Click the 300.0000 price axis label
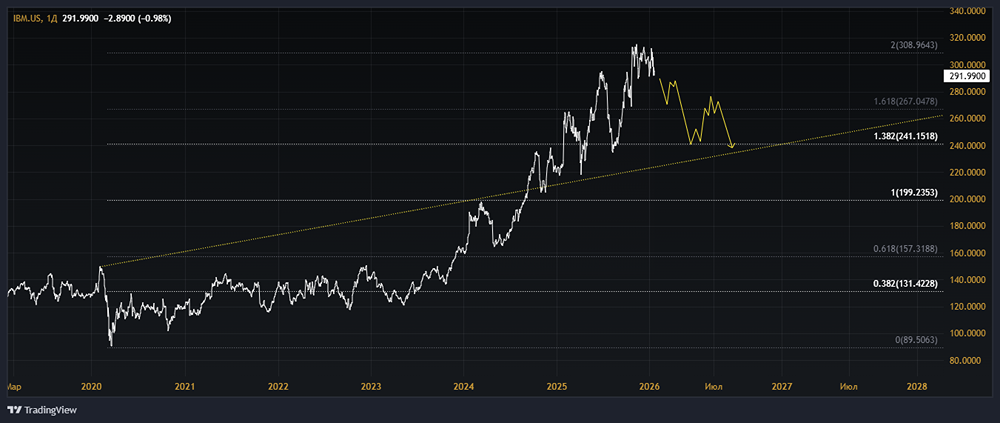Image resolution: width=1000 pixels, height=423 pixels. (x=967, y=64)
